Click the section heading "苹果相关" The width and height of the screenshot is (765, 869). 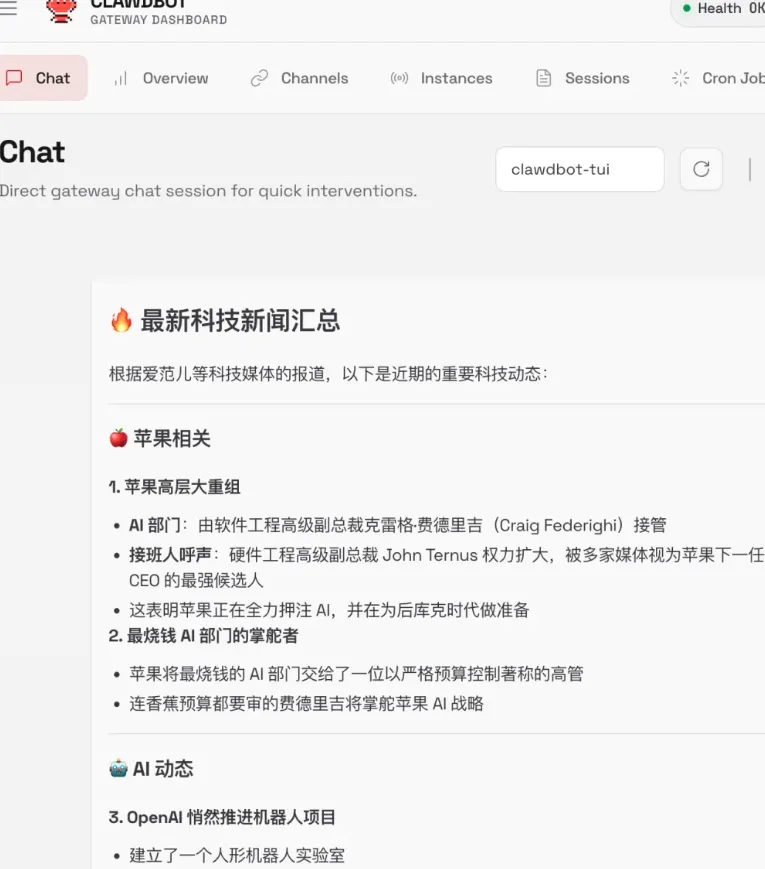click(x=172, y=438)
